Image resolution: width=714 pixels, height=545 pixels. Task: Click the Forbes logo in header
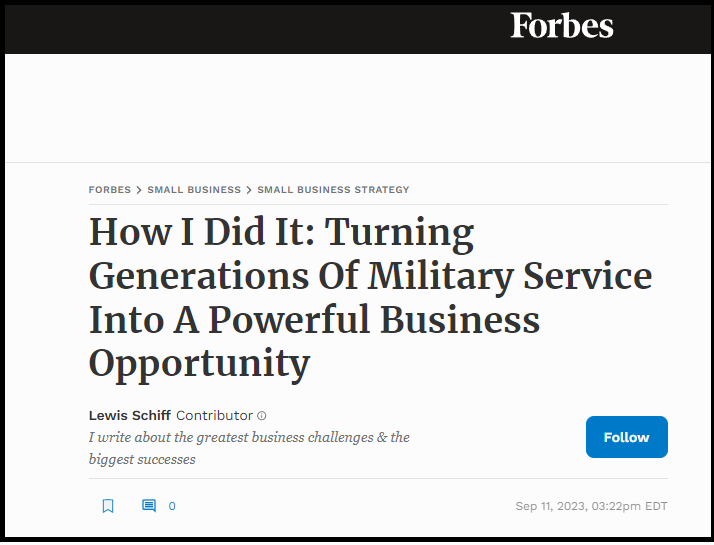[x=562, y=26]
